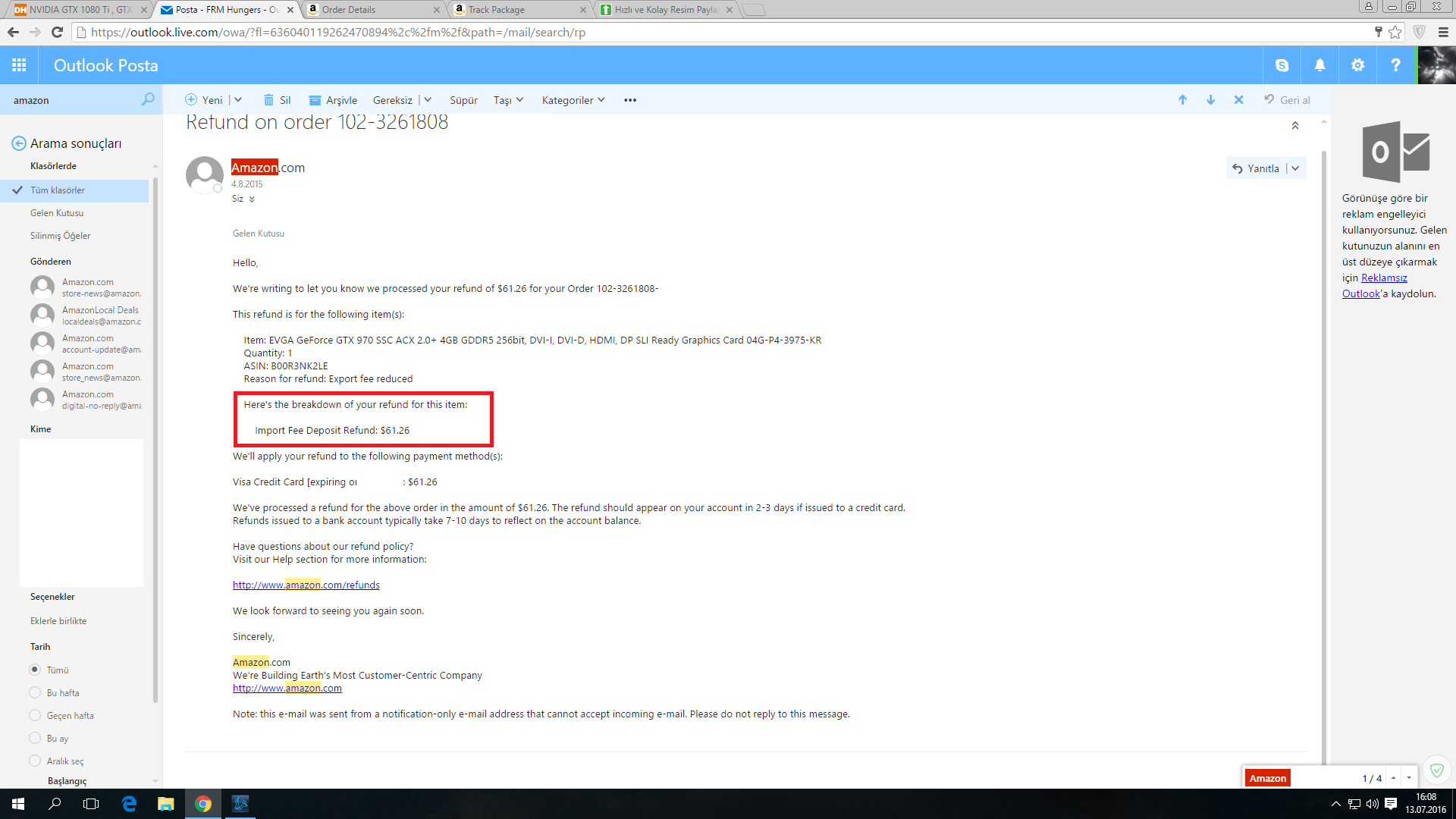Open more actions ellipsis menu
Screen dimensions: 1456x819
coord(630,100)
